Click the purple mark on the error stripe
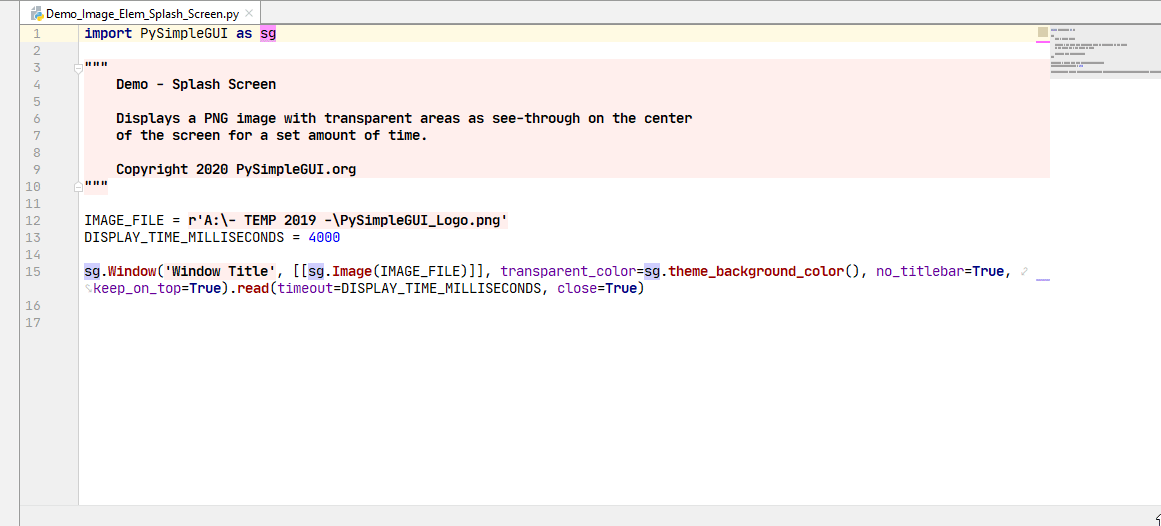 click(x=1043, y=280)
